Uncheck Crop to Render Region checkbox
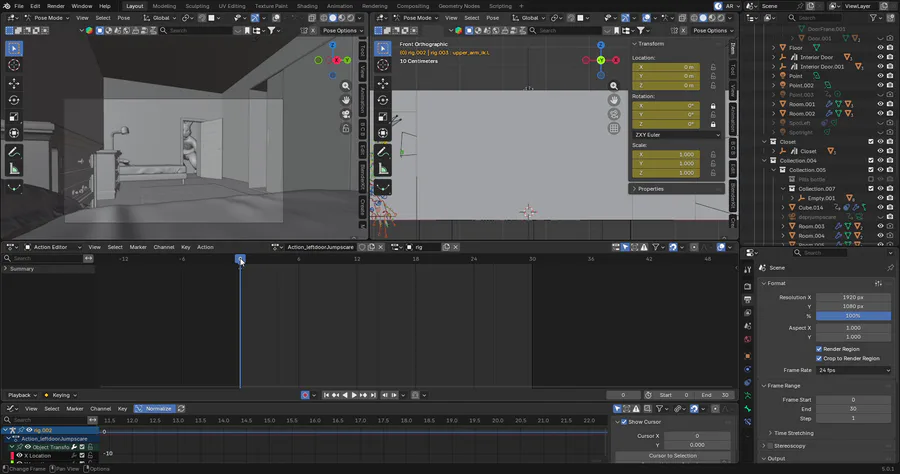900x474 pixels. click(x=819, y=358)
